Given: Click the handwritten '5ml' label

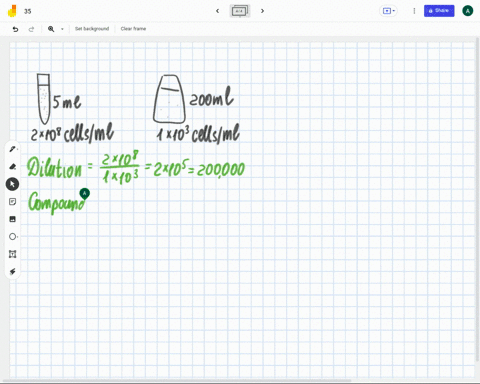Looking at the screenshot, I should coord(66,102).
